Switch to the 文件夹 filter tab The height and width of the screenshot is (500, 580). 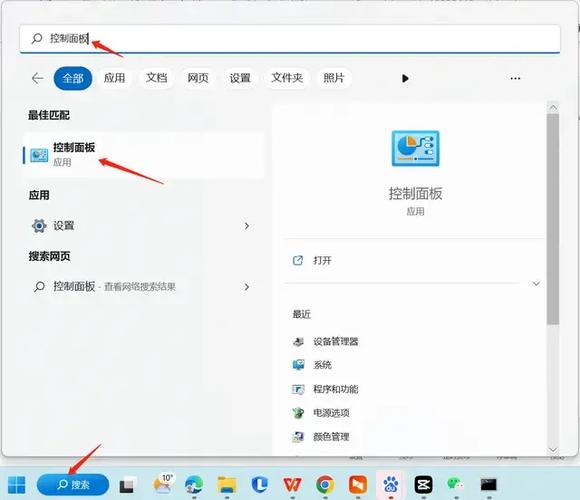coord(287,78)
